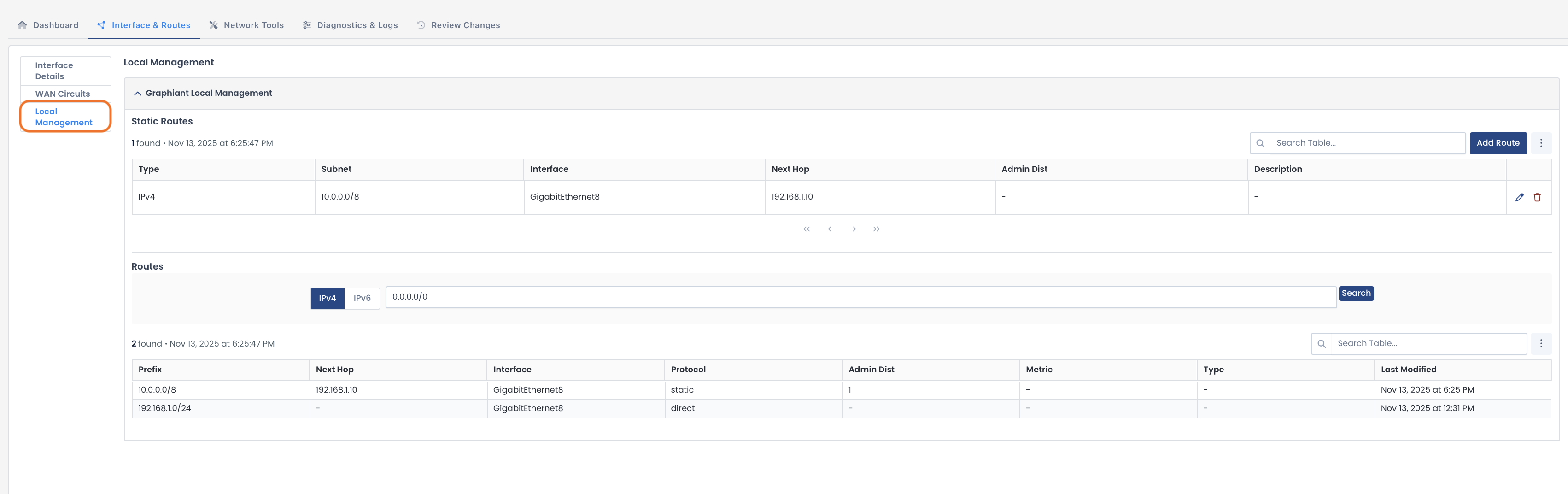
Task: Select IPv4 route filter
Action: (328, 298)
